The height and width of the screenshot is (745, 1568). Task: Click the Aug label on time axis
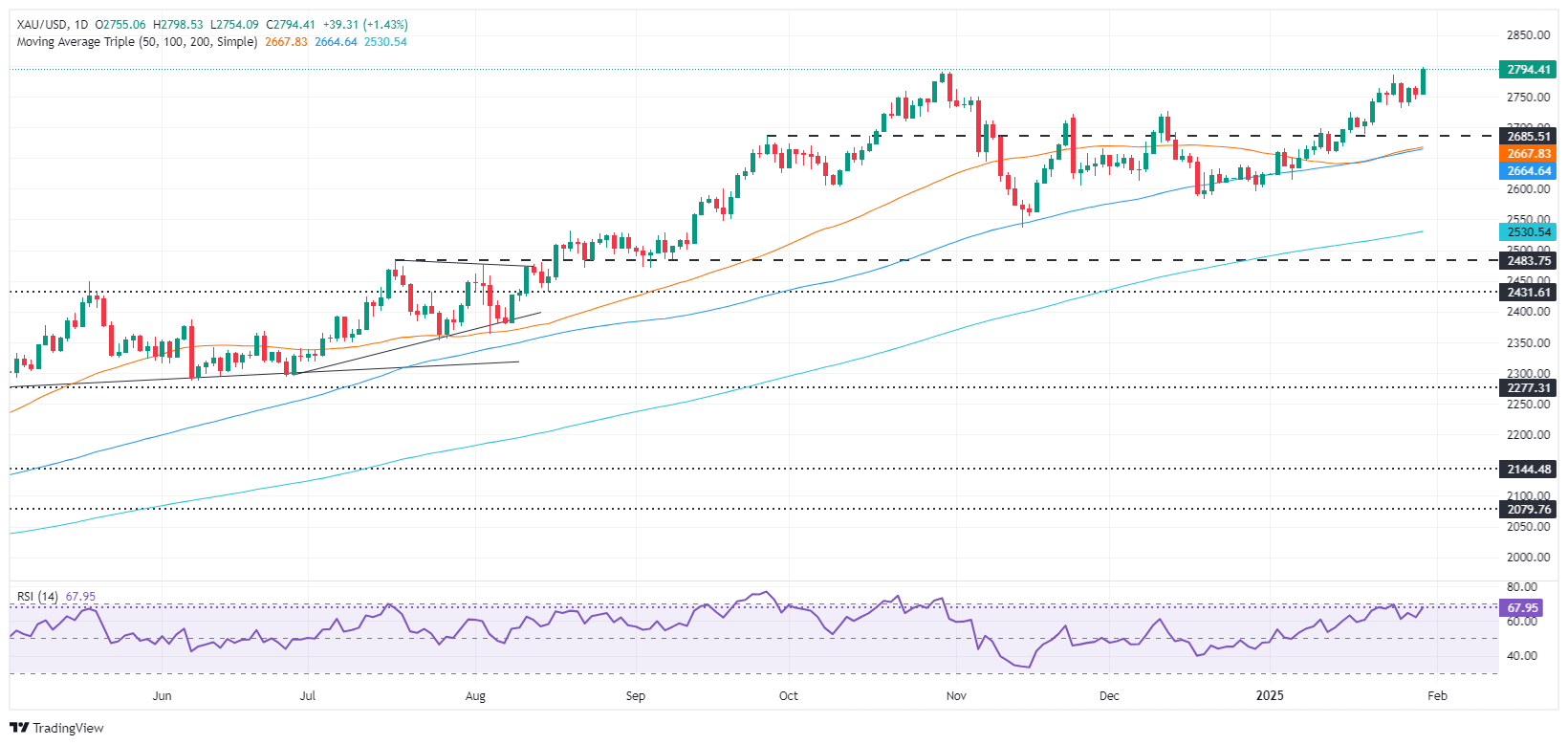[x=475, y=696]
